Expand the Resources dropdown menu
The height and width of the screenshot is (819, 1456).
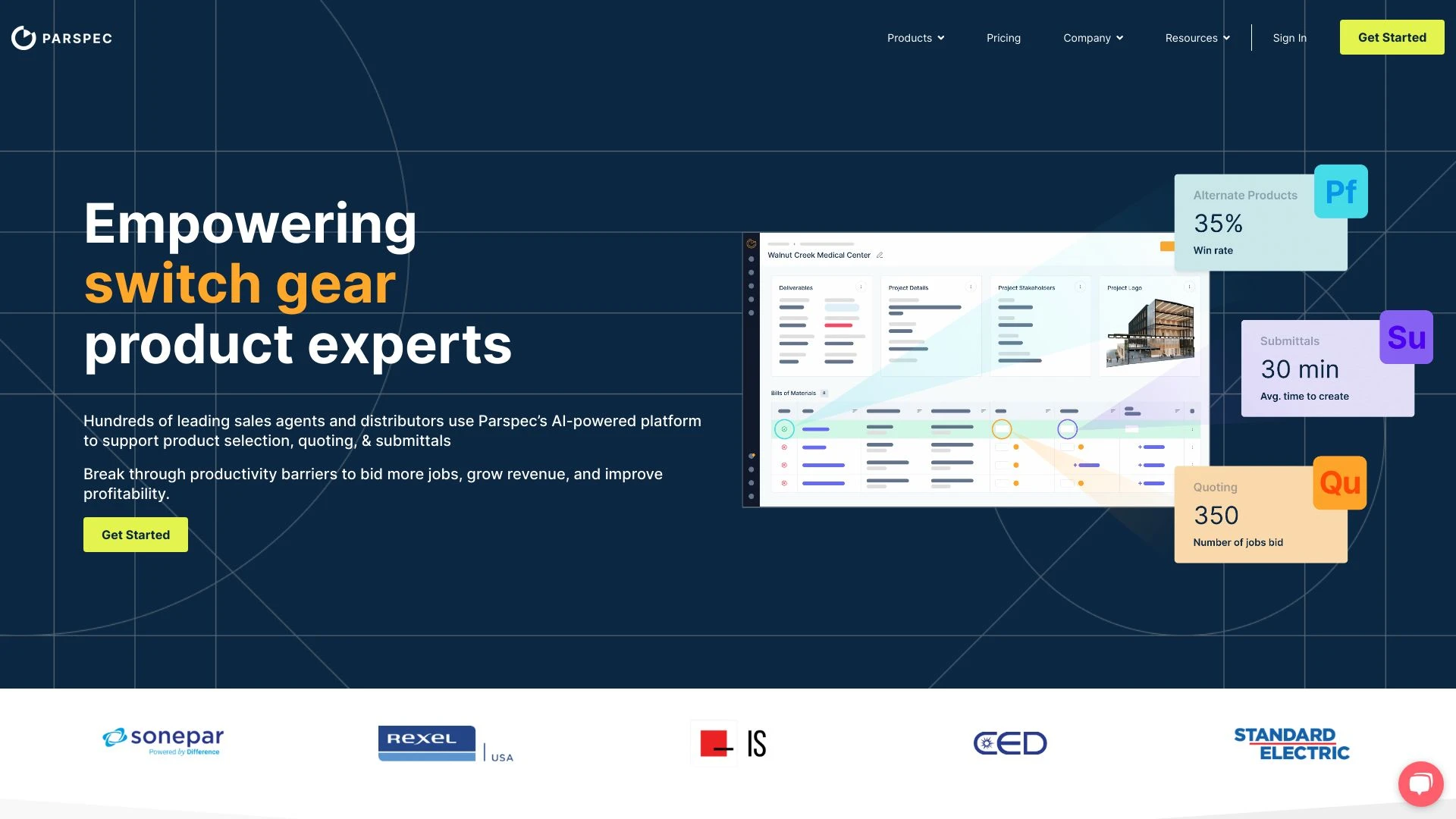[1198, 37]
